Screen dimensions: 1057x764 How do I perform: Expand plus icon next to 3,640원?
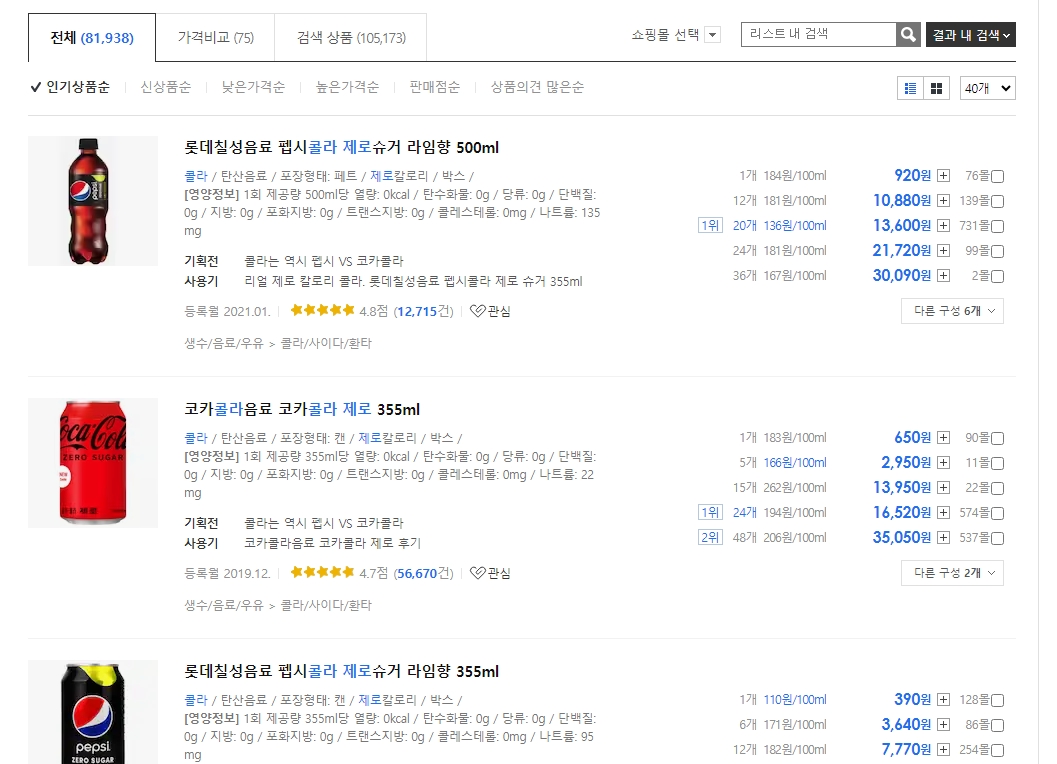pyautogui.click(x=943, y=725)
